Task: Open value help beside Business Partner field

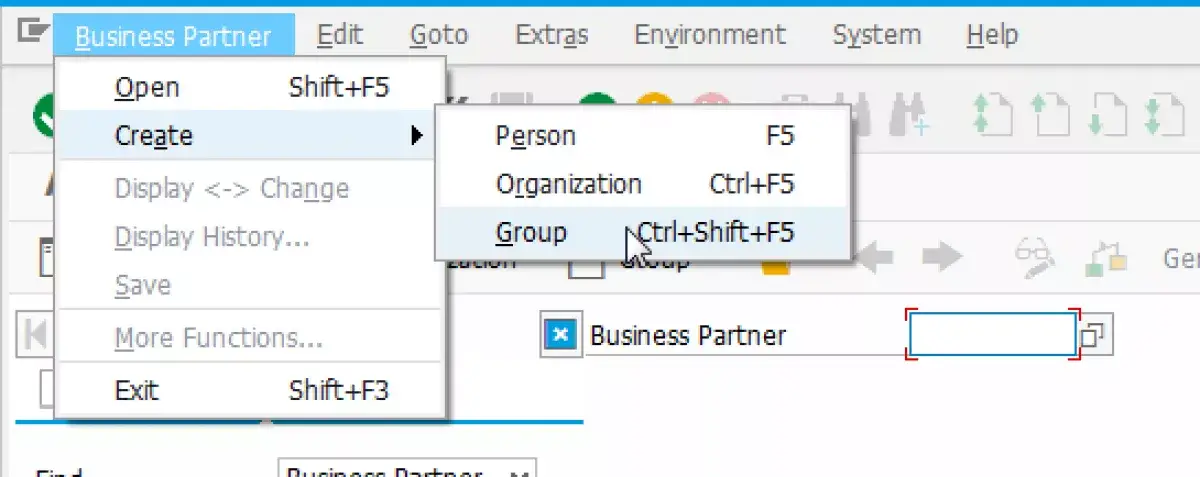Action: click(x=1094, y=336)
